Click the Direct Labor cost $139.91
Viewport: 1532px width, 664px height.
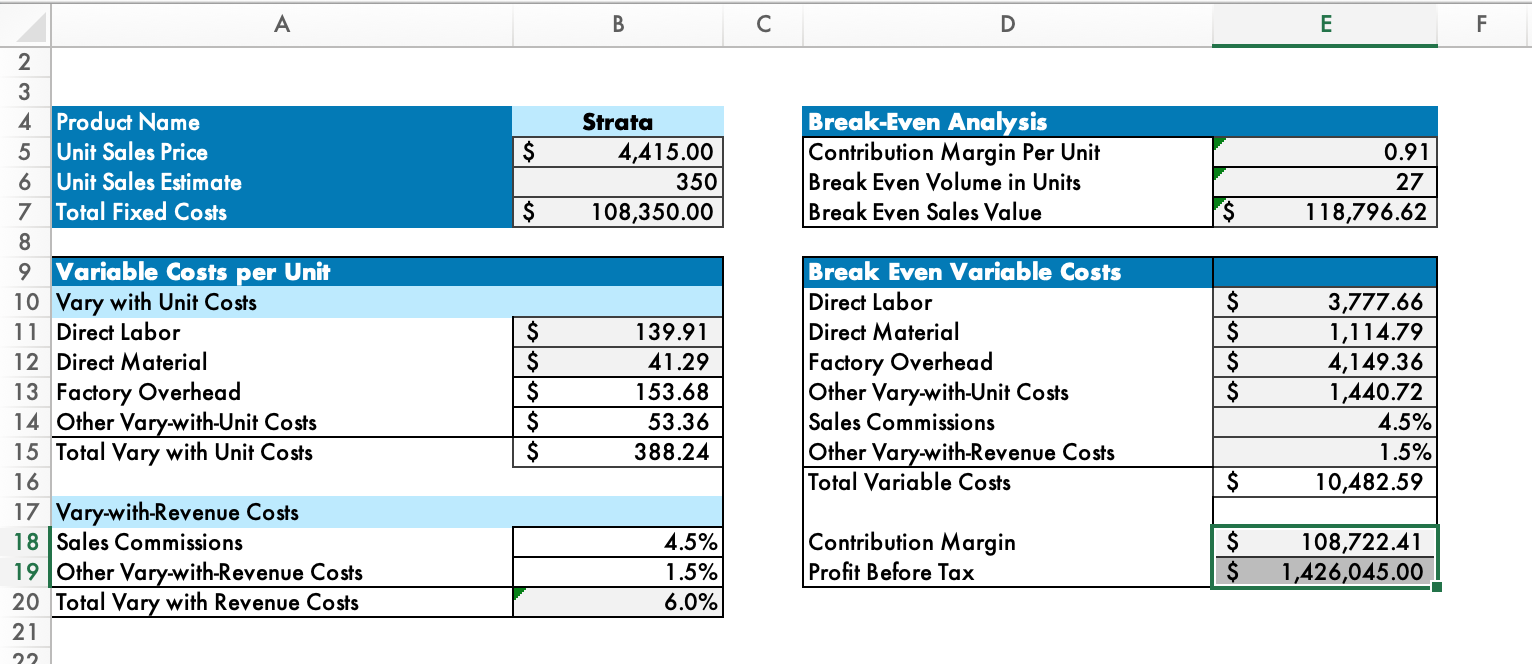pos(617,332)
